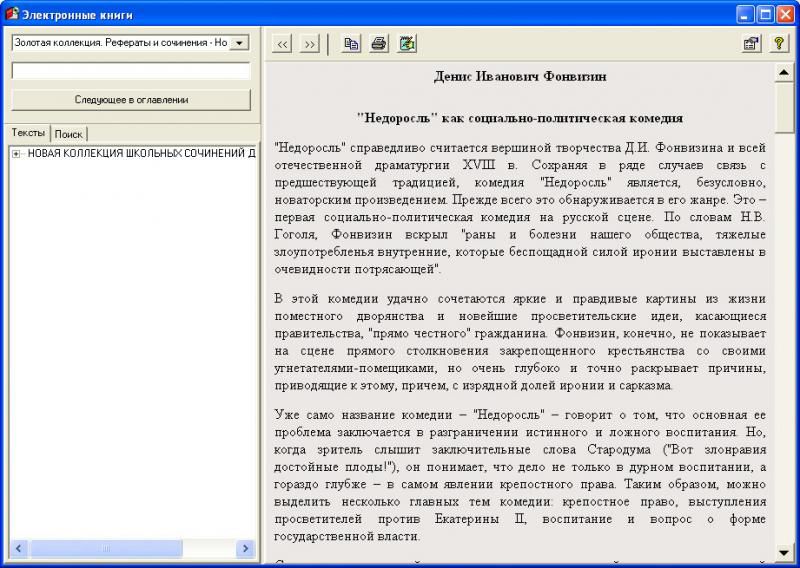Click the previous page double-arrow button
The height and width of the screenshot is (568, 800).
point(283,44)
